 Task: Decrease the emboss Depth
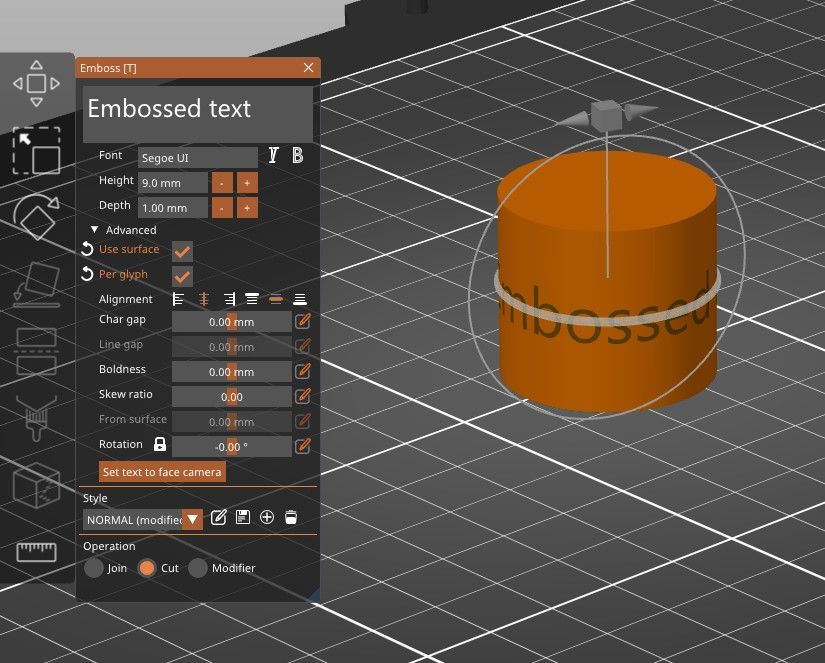(222, 207)
